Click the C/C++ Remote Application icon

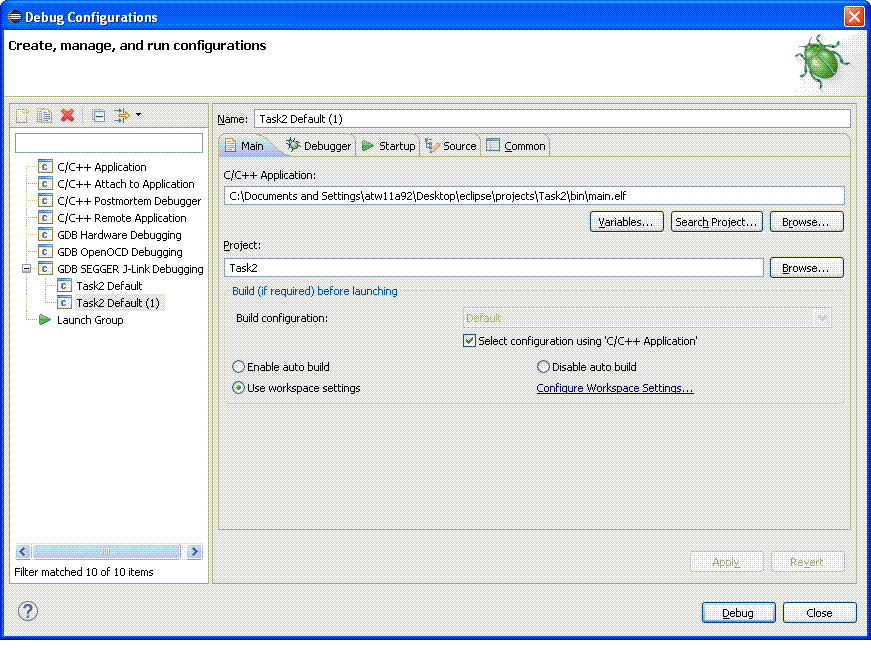[x=45, y=218]
